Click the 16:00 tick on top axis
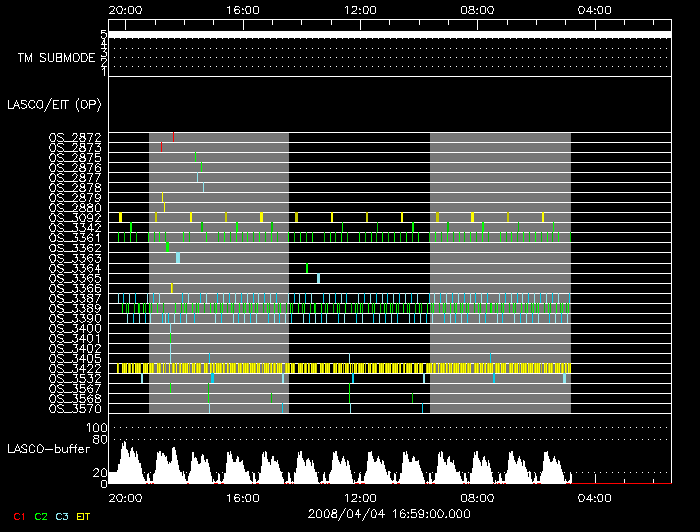700x532 pixels. point(242,10)
